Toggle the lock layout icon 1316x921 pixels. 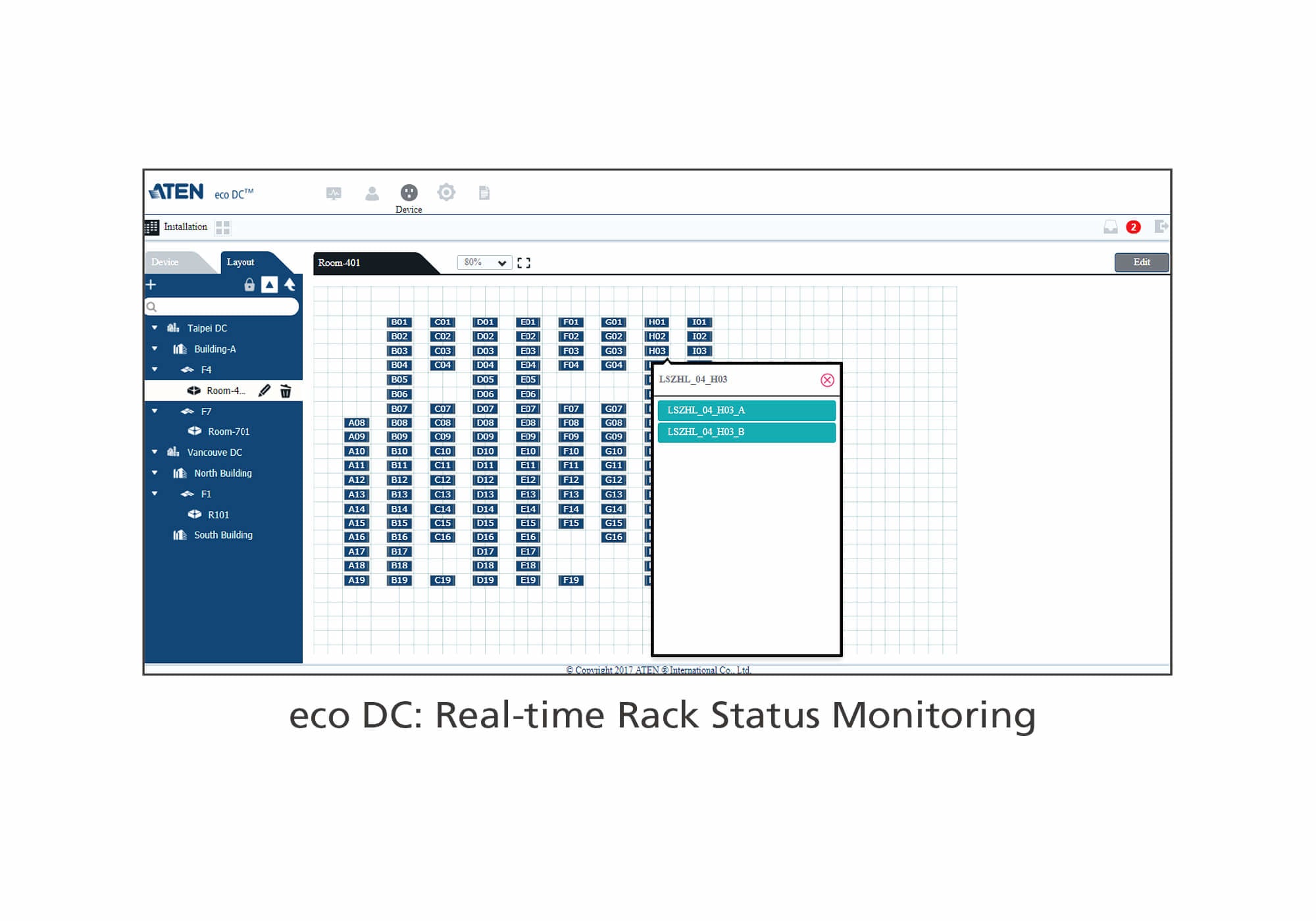pos(249,285)
